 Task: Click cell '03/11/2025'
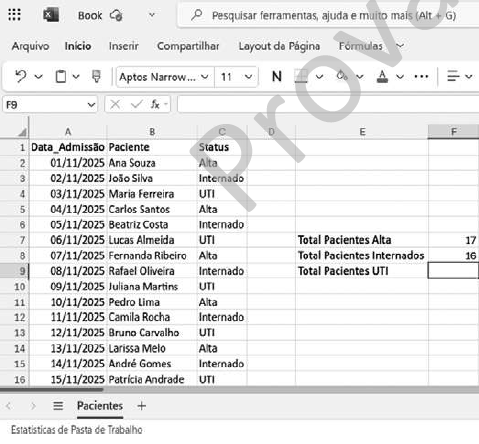click(68, 194)
